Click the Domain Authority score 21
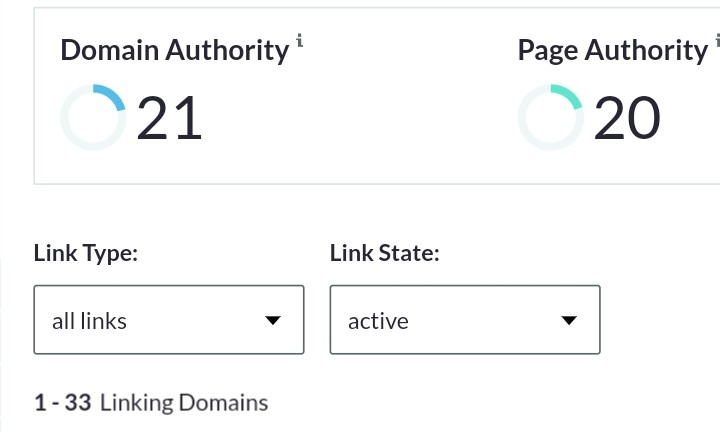Screen dimensions: 720x432 pyautogui.click(x=169, y=119)
